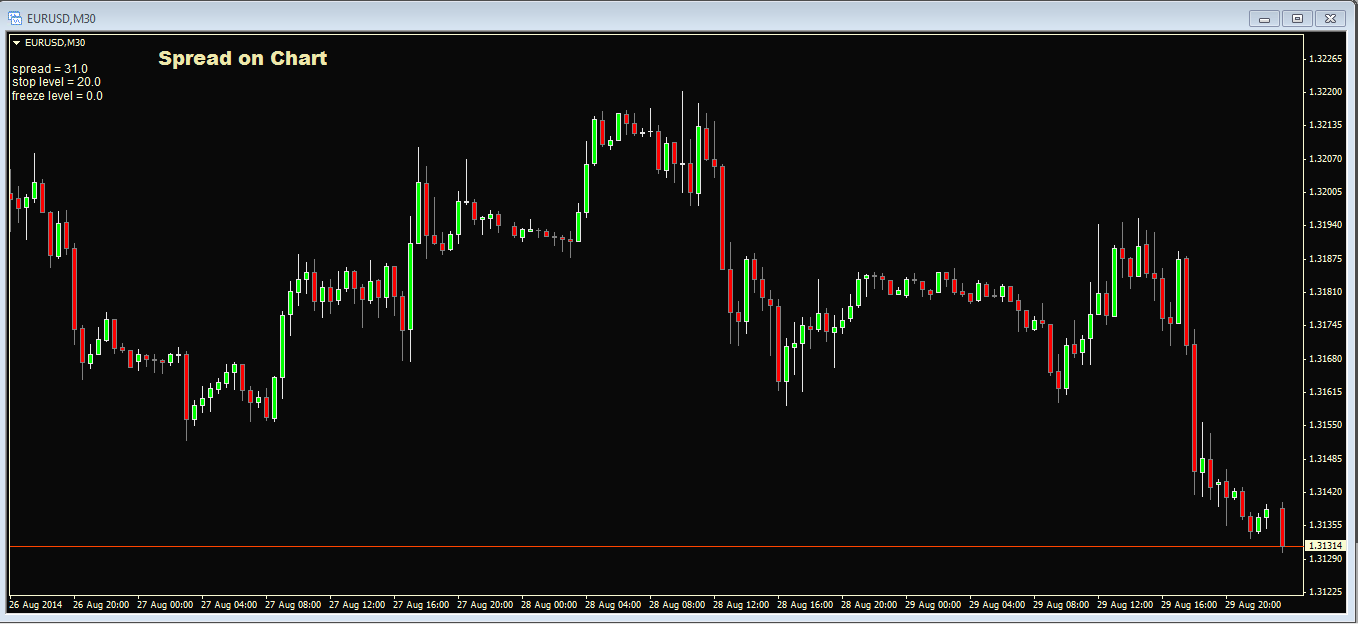This screenshot has width=1358, height=624.
Task: Click the '26 Aug 2014' time axis label
Action: 36,605
